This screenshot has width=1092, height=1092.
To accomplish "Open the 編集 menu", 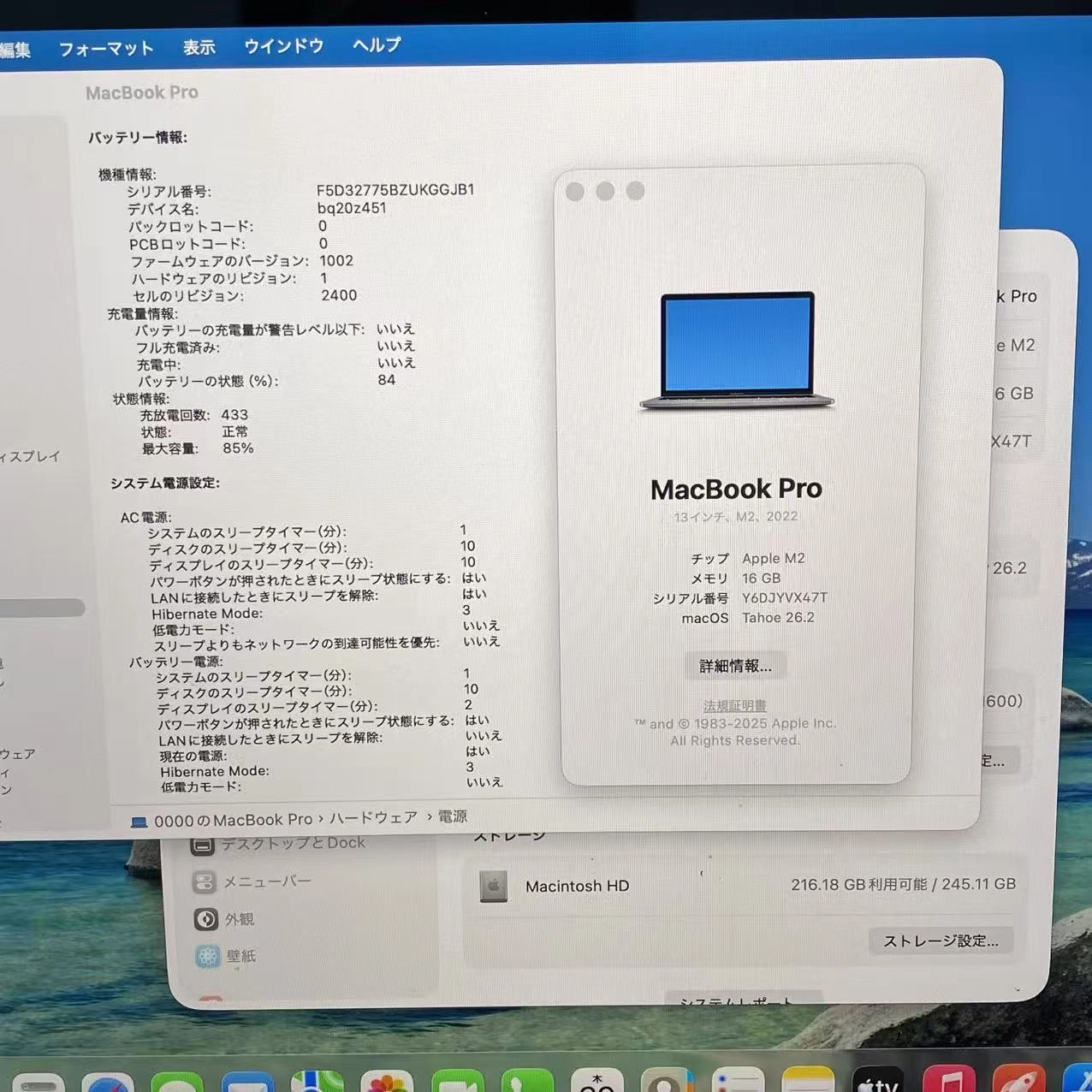I will 15,50.
